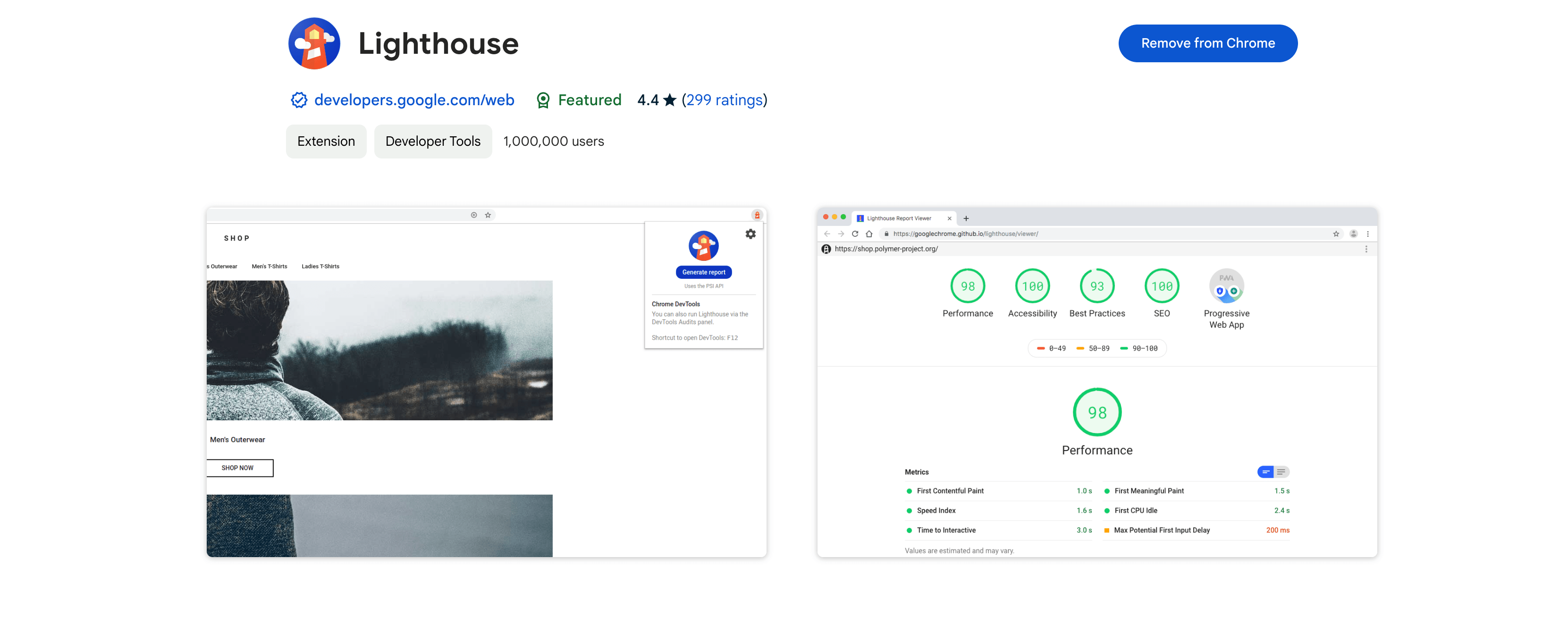
Task: Click settings gear icon in Lighthouse popup
Action: [750, 233]
